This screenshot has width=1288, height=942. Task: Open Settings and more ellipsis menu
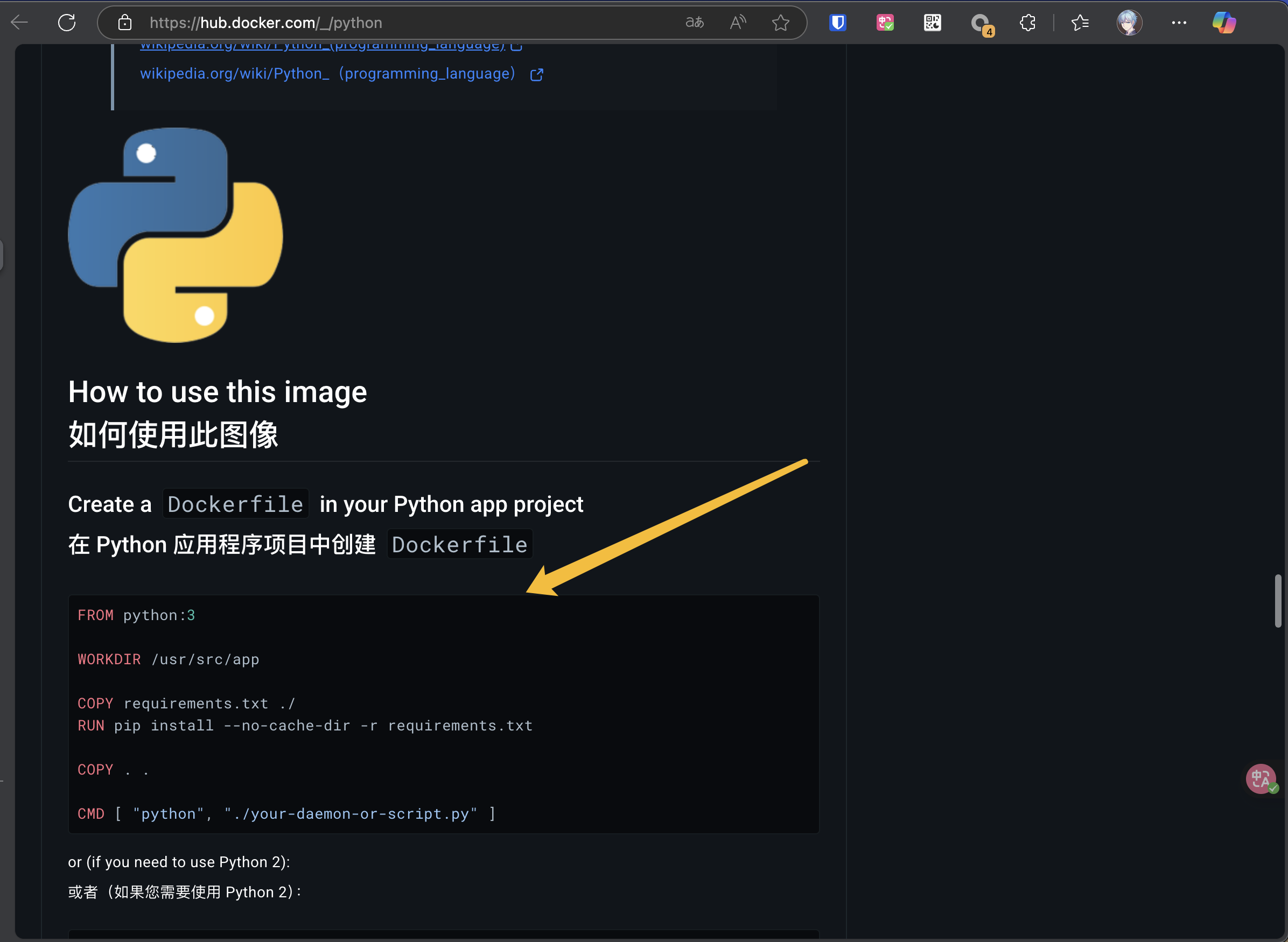pyautogui.click(x=1179, y=23)
